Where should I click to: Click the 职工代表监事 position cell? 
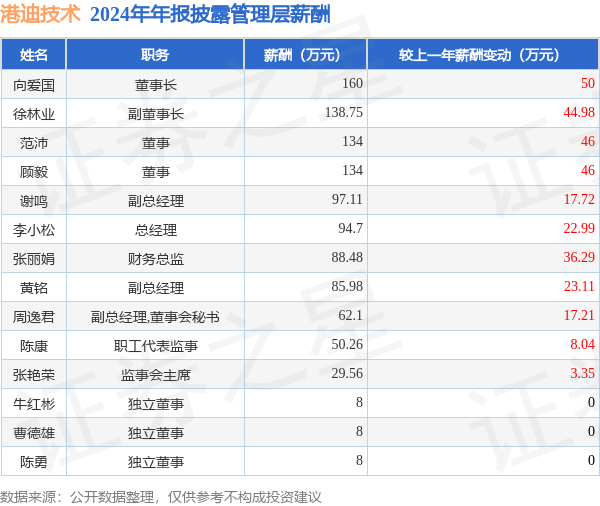[x=155, y=346]
